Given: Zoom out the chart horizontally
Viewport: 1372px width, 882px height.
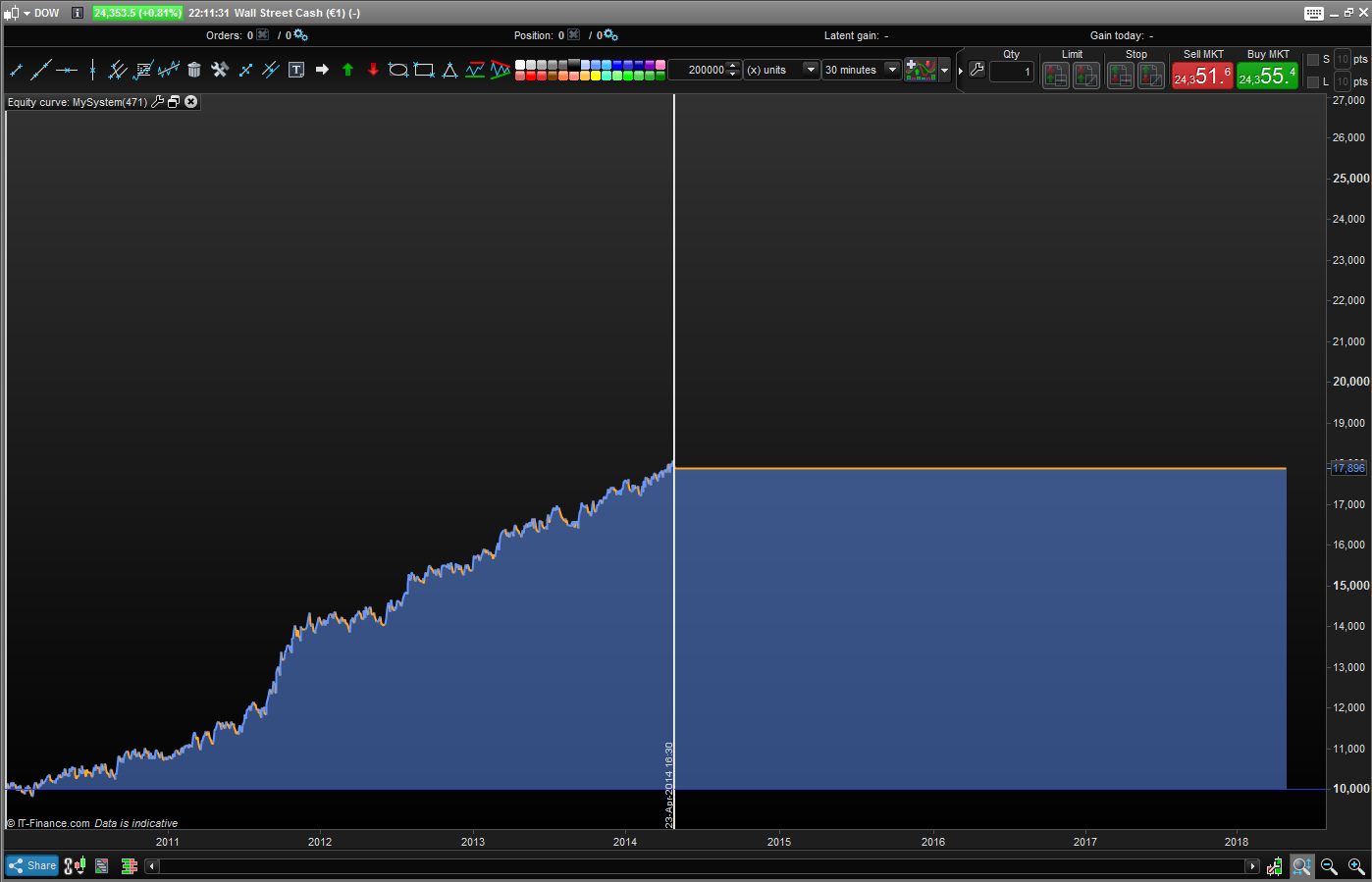Looking at the screenshot, I should tap(1329, 866).
